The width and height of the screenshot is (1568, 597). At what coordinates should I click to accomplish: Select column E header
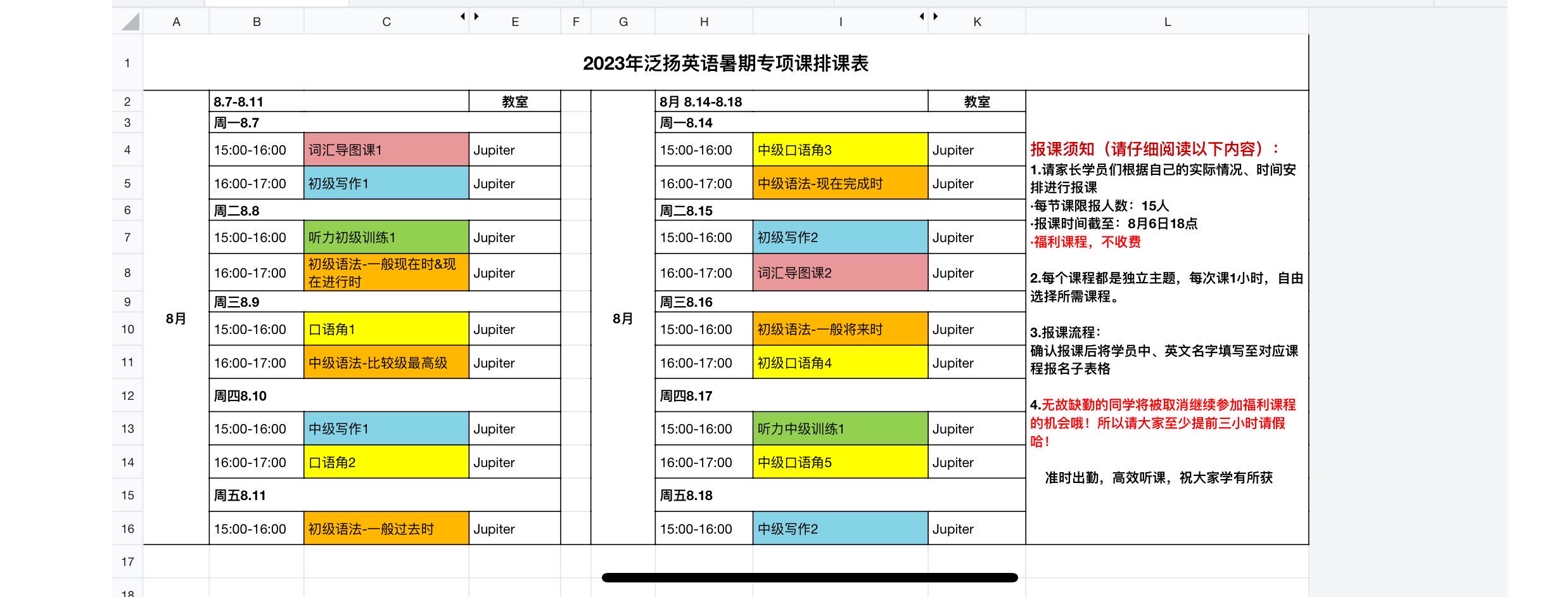(x=515, y=22)
